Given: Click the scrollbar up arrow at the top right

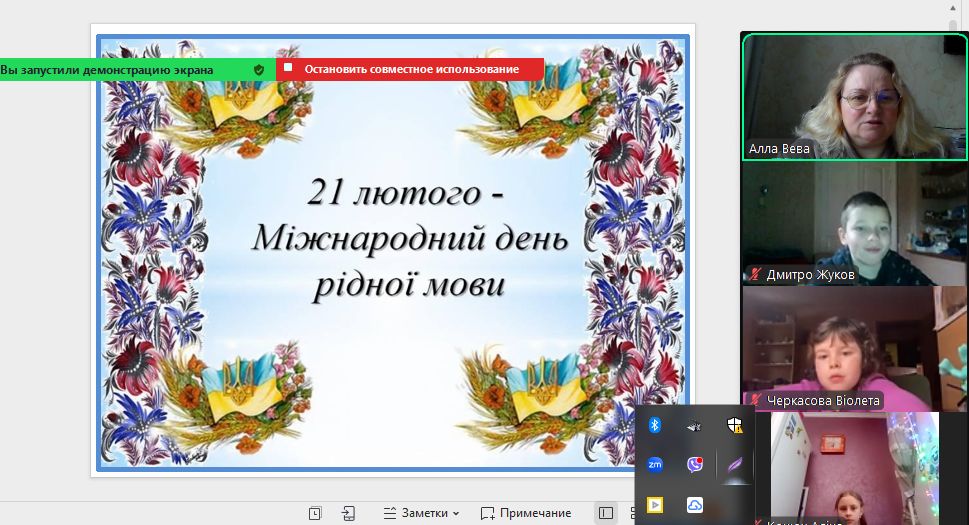Looking at the screenshot, I should 954,7.
